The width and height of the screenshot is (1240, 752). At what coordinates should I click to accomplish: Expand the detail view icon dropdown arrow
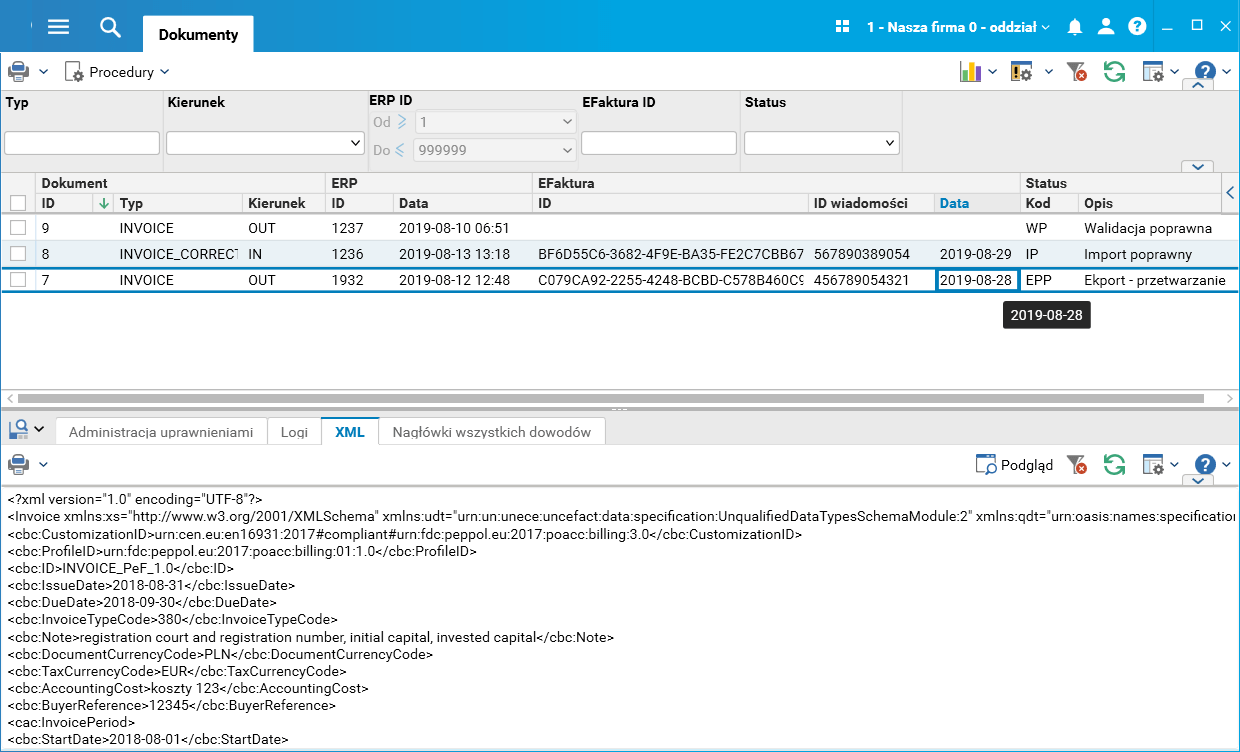point(39,430)
